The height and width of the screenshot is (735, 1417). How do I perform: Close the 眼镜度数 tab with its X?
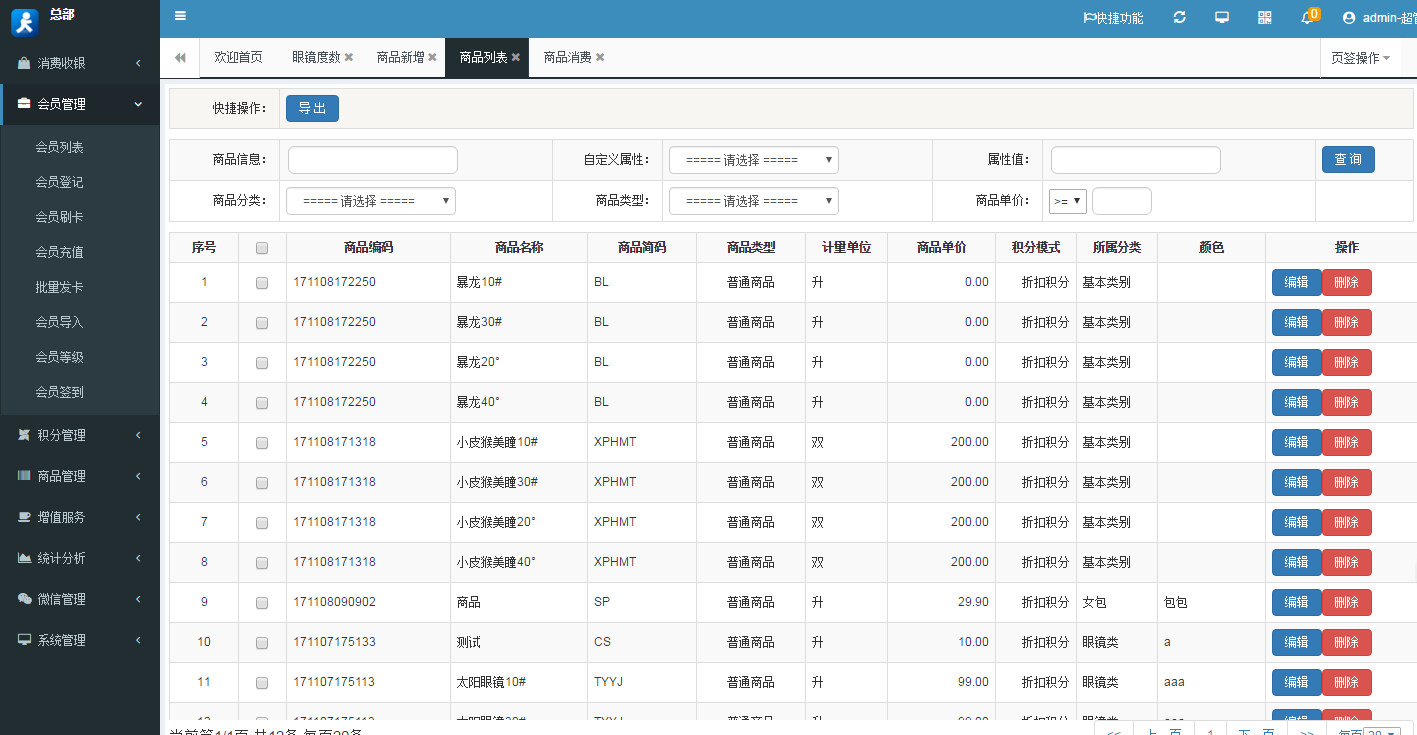point(349,58)
